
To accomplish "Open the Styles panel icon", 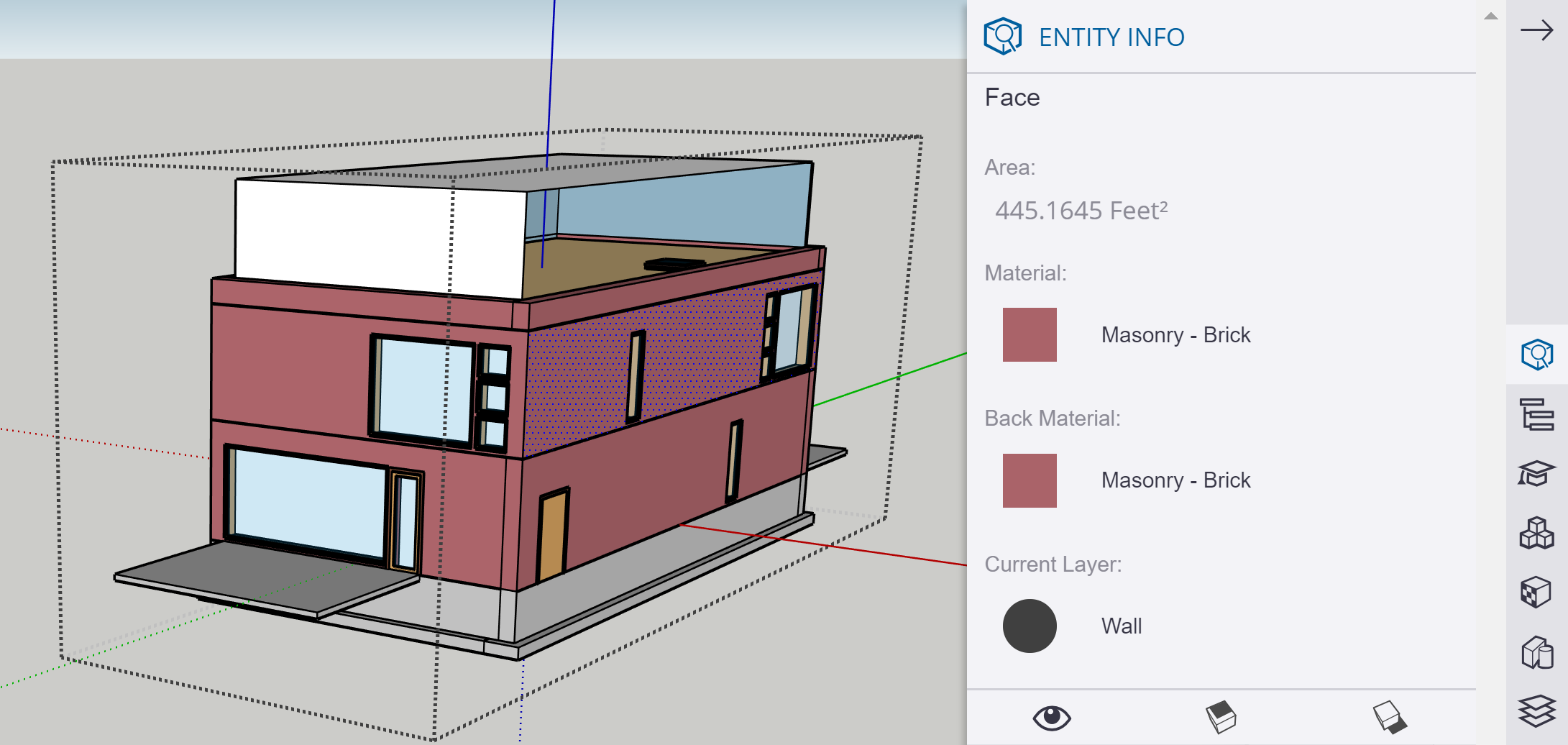I will coord(1536,652).
